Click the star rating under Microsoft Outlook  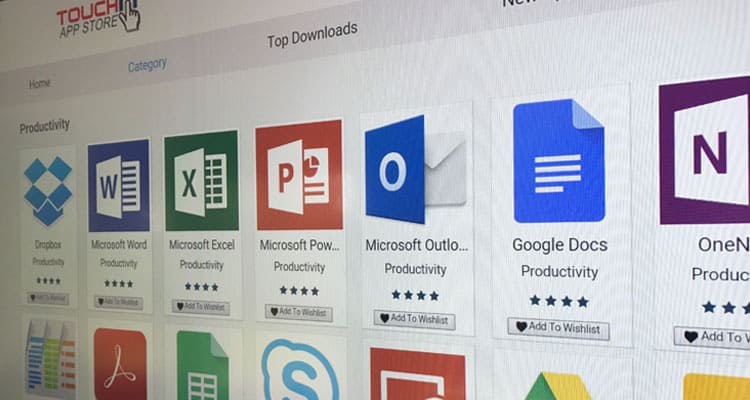(415, 295)
